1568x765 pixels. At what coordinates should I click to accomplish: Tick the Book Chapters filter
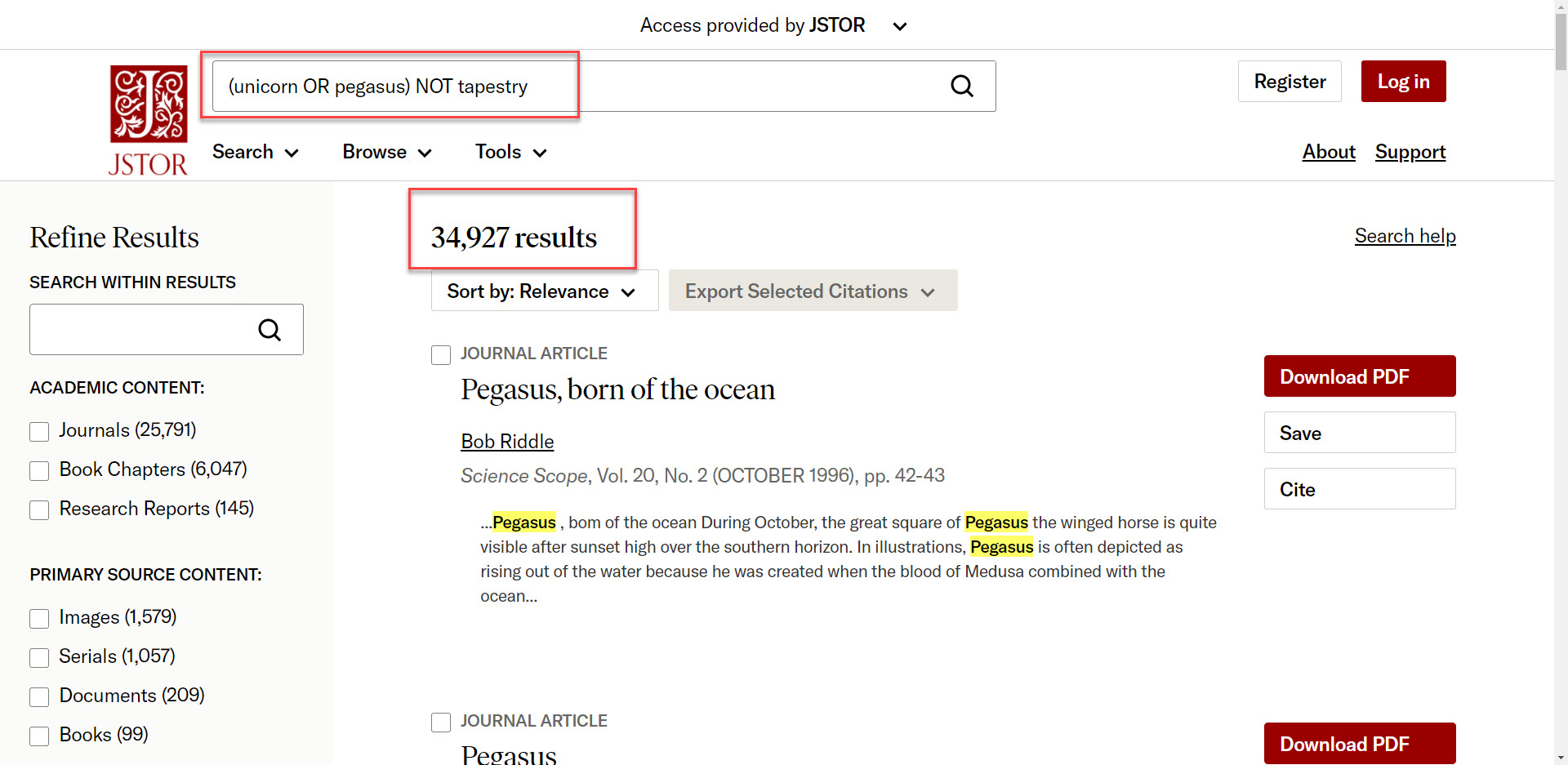39,470
